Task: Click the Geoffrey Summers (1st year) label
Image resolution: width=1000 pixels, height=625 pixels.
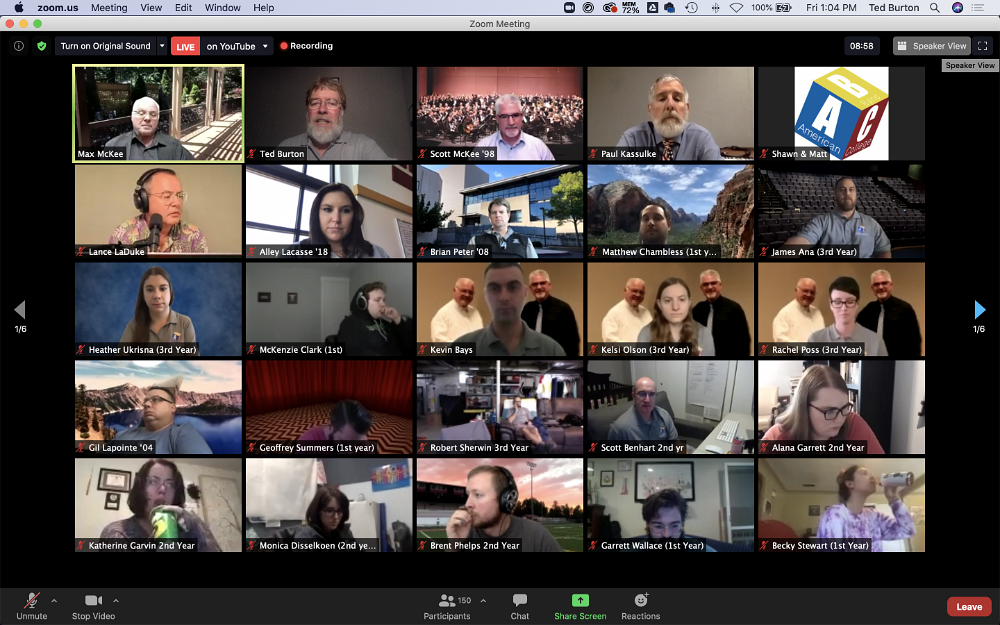Action: (x=316, y=448)
